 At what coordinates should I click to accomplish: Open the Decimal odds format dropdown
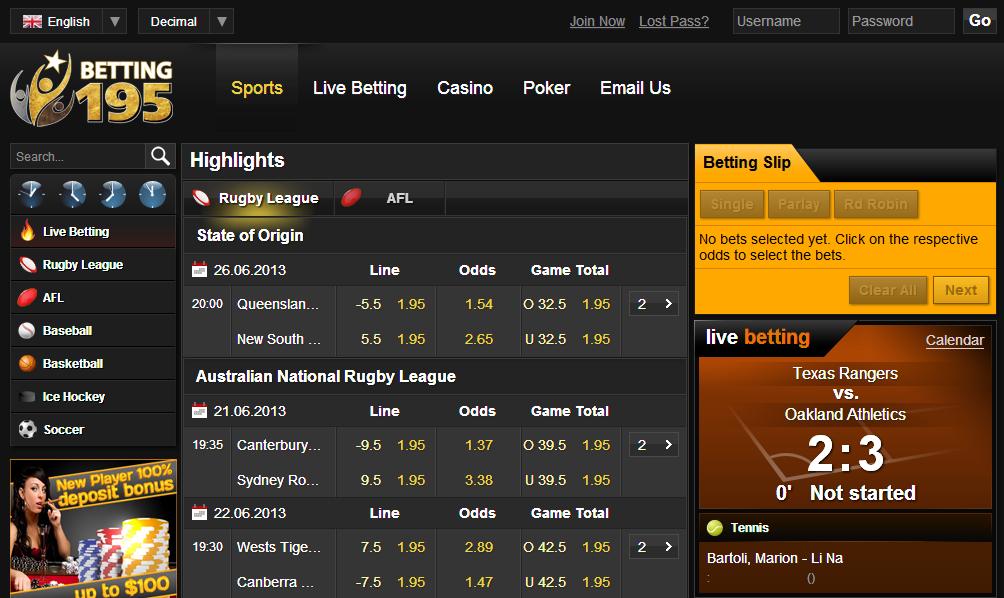224,20
